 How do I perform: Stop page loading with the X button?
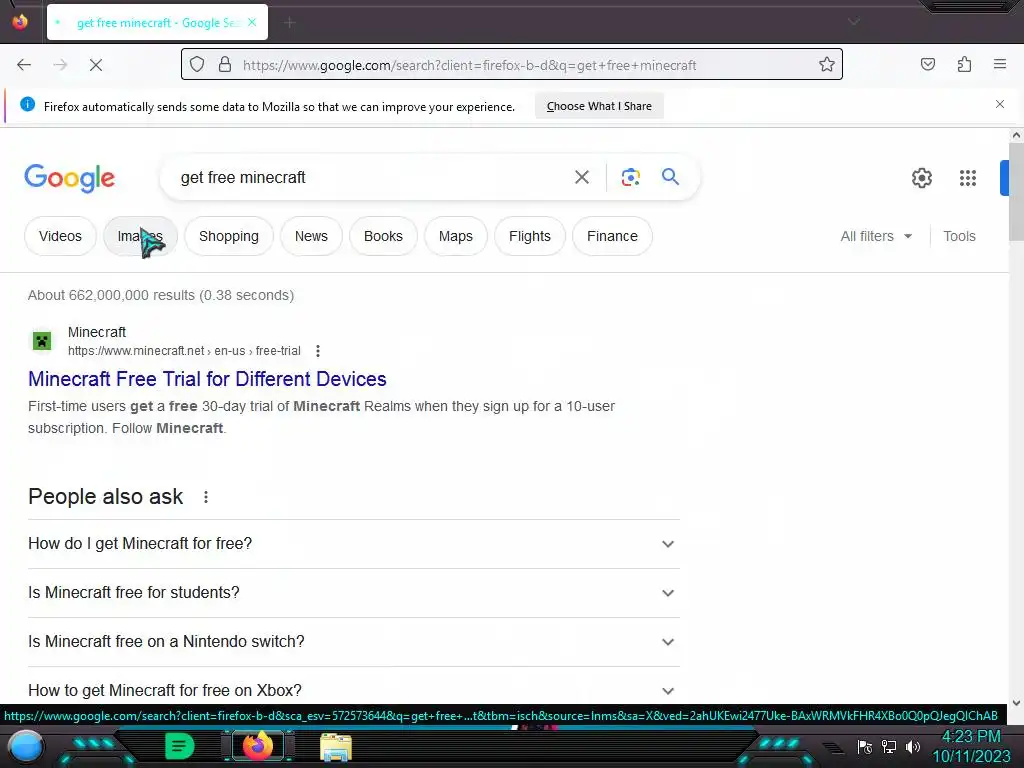95,65
